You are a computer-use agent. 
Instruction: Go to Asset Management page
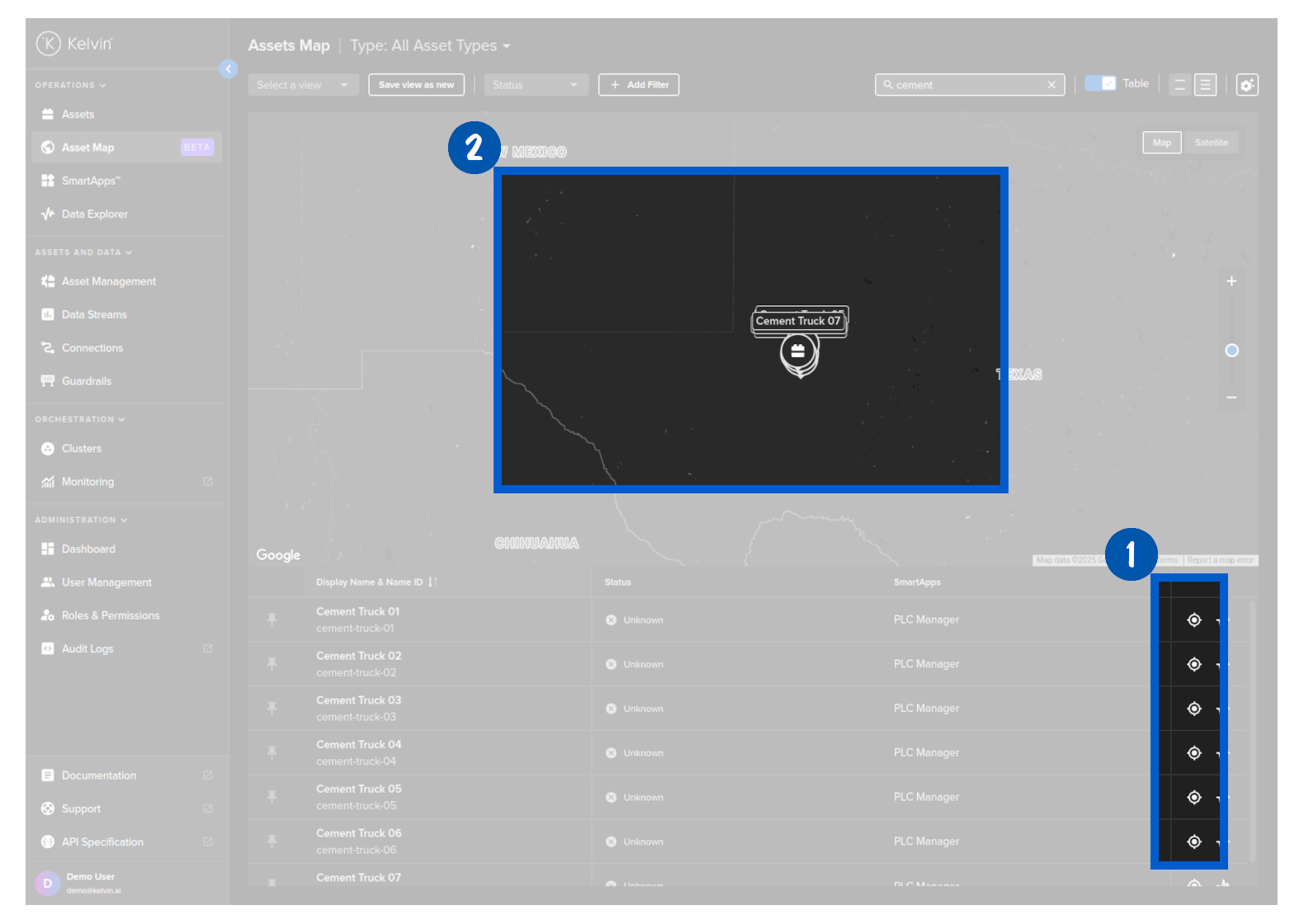pos(108,281)
